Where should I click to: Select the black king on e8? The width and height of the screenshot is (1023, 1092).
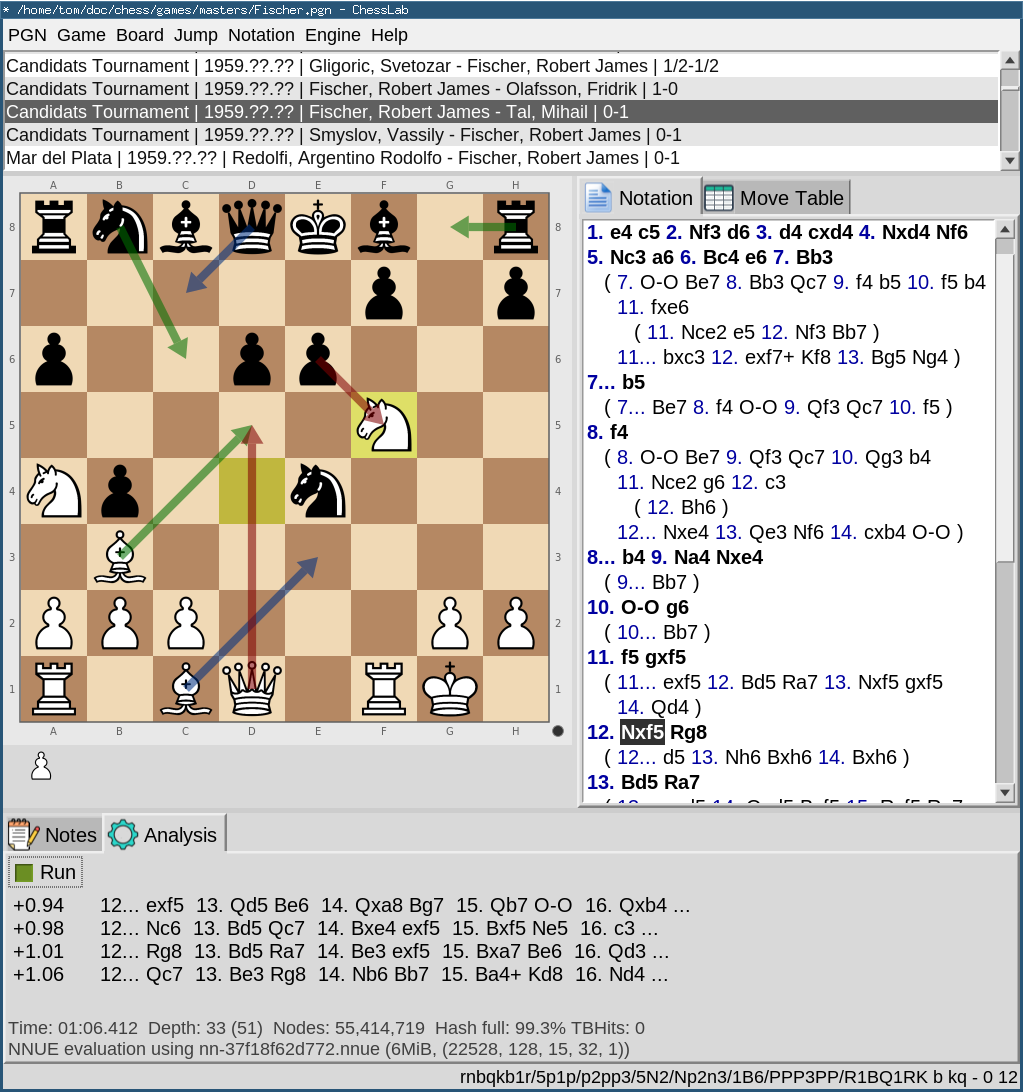[318, 227]
